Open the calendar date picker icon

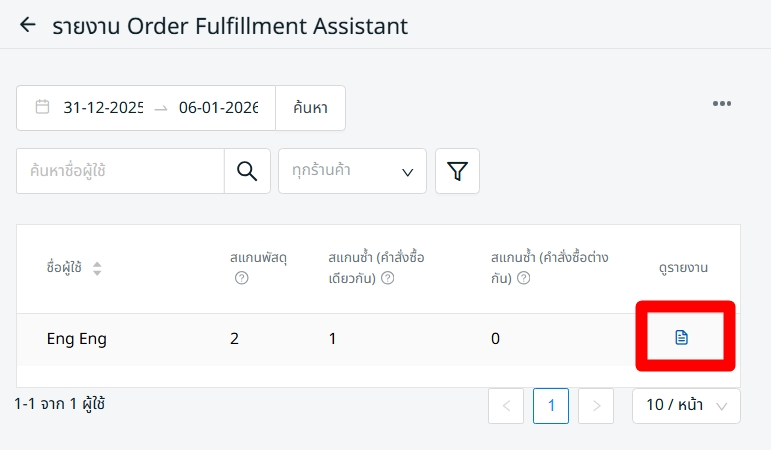tap(42, 107)
